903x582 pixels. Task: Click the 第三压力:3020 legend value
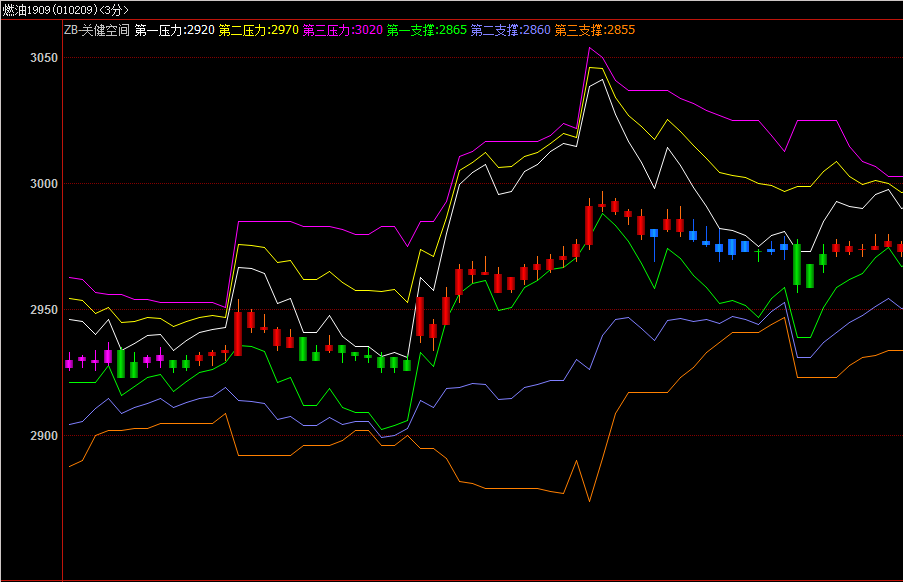click(343, 30)
